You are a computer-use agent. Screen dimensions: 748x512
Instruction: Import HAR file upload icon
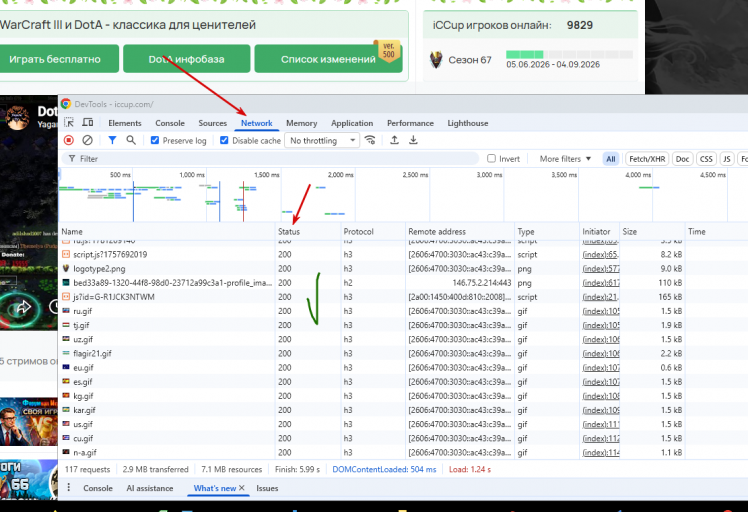(395, 140)
